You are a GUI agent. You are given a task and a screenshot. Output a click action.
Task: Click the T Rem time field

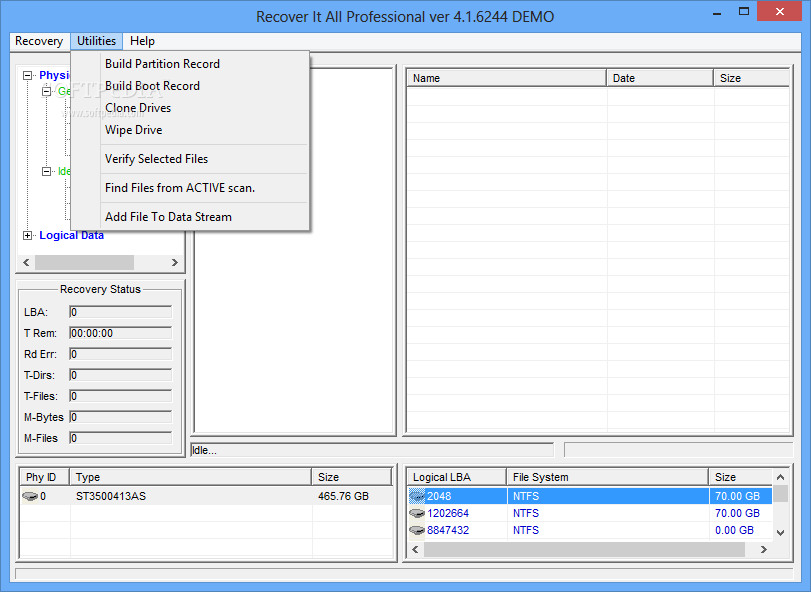(x=121, y=333)
